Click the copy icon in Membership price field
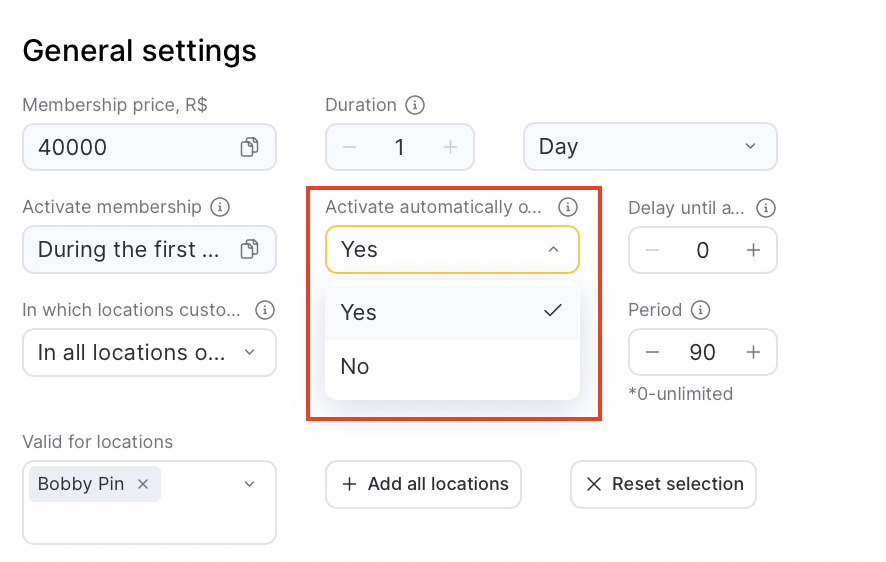 (249, 147)
